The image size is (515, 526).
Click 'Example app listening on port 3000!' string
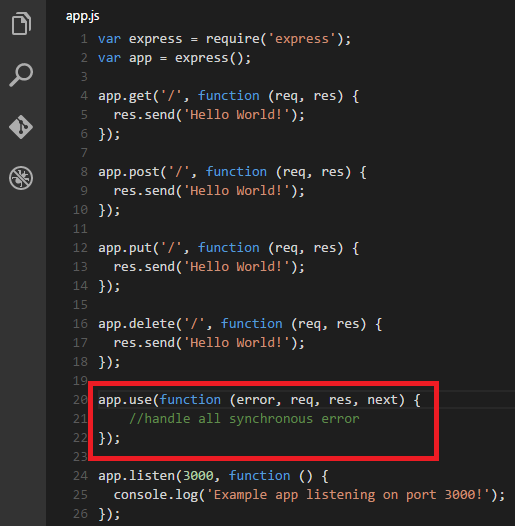tap(348, 495)
